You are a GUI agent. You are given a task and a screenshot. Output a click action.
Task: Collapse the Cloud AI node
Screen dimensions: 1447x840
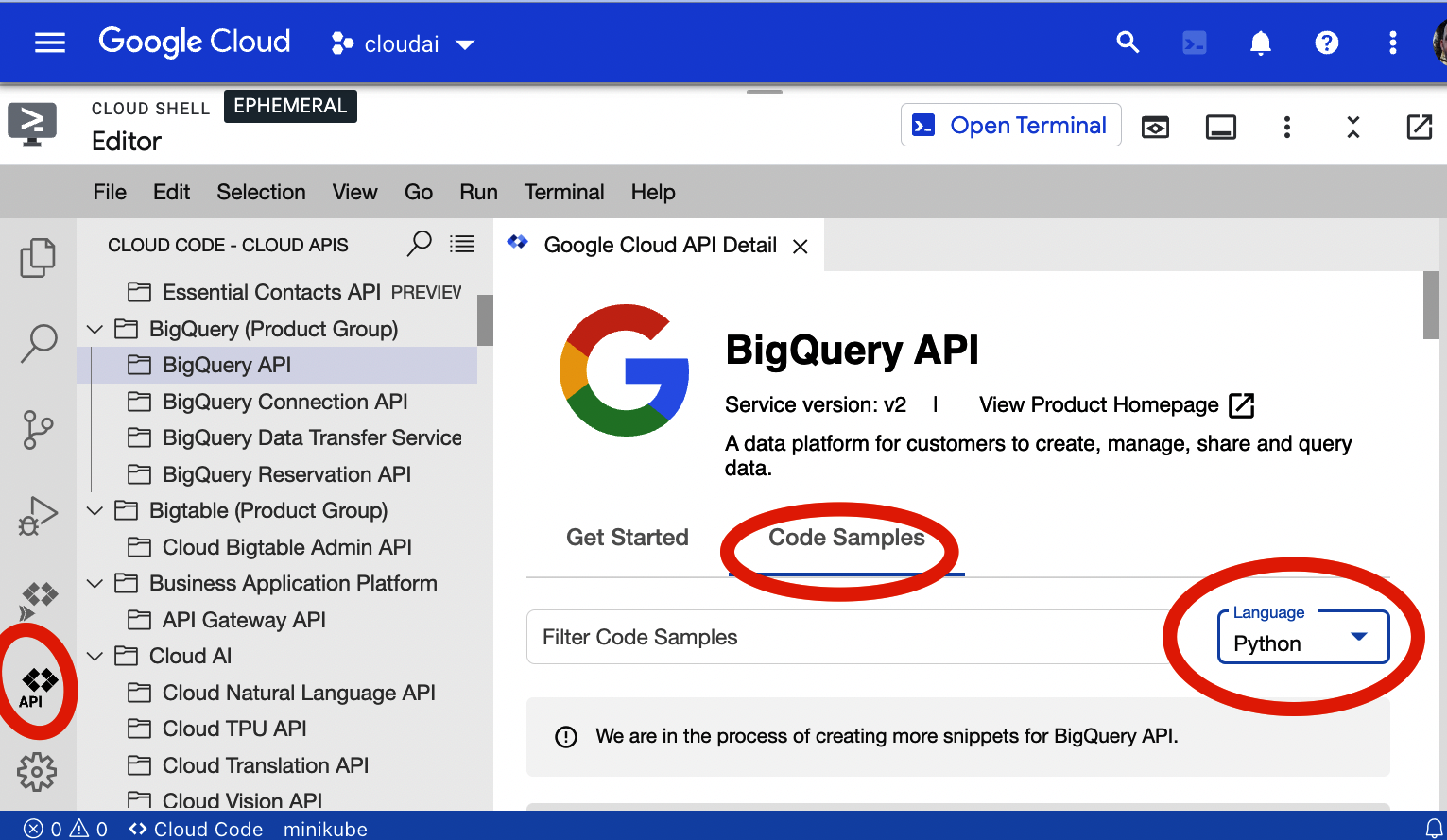pos(95,656)
